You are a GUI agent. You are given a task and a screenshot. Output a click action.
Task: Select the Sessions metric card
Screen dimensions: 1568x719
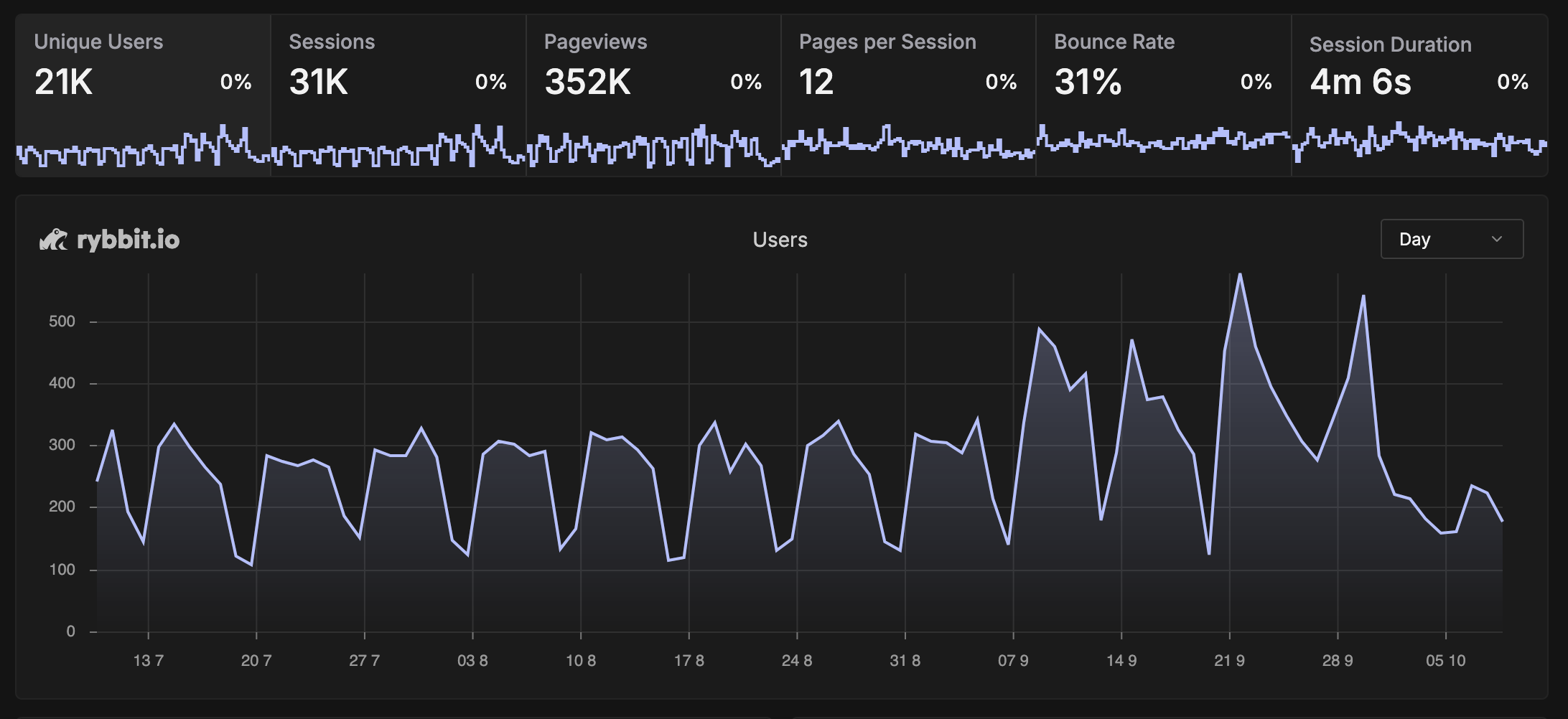click(x=398, y=65)
